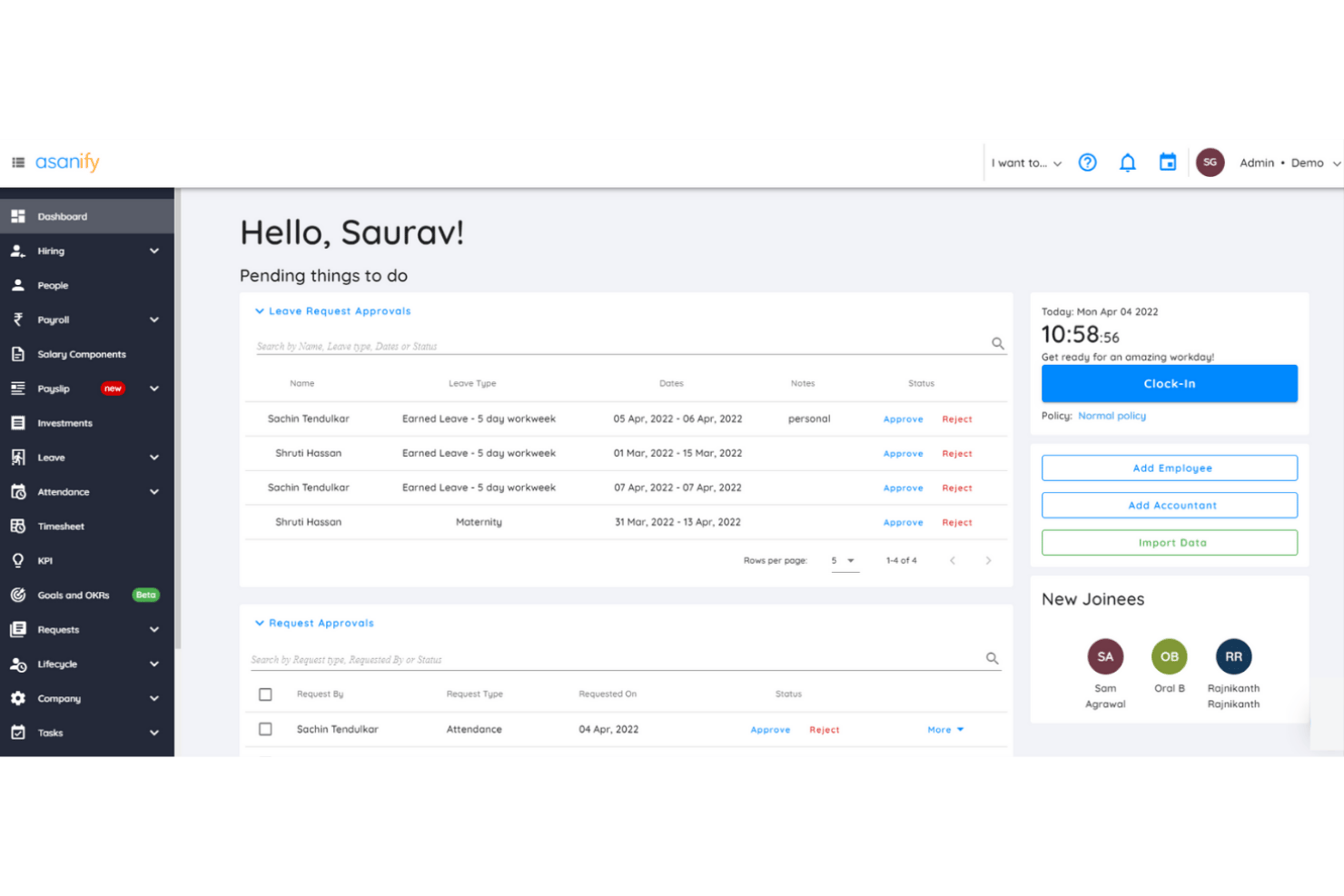Collapse the Request Approvals section
The height and width of the screenshot is (896, 1344).
point(260,624)
